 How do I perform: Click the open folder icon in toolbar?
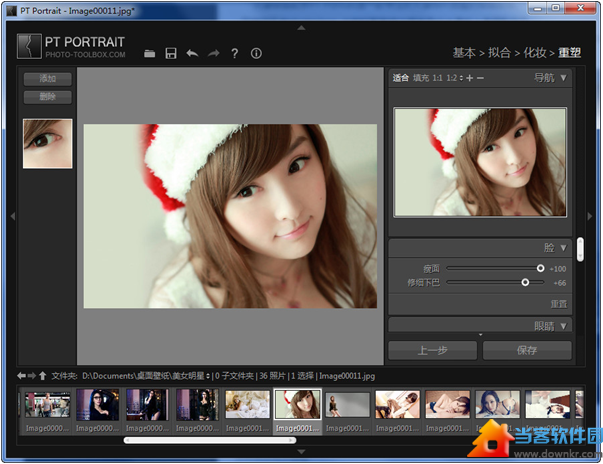pos(150,53)
